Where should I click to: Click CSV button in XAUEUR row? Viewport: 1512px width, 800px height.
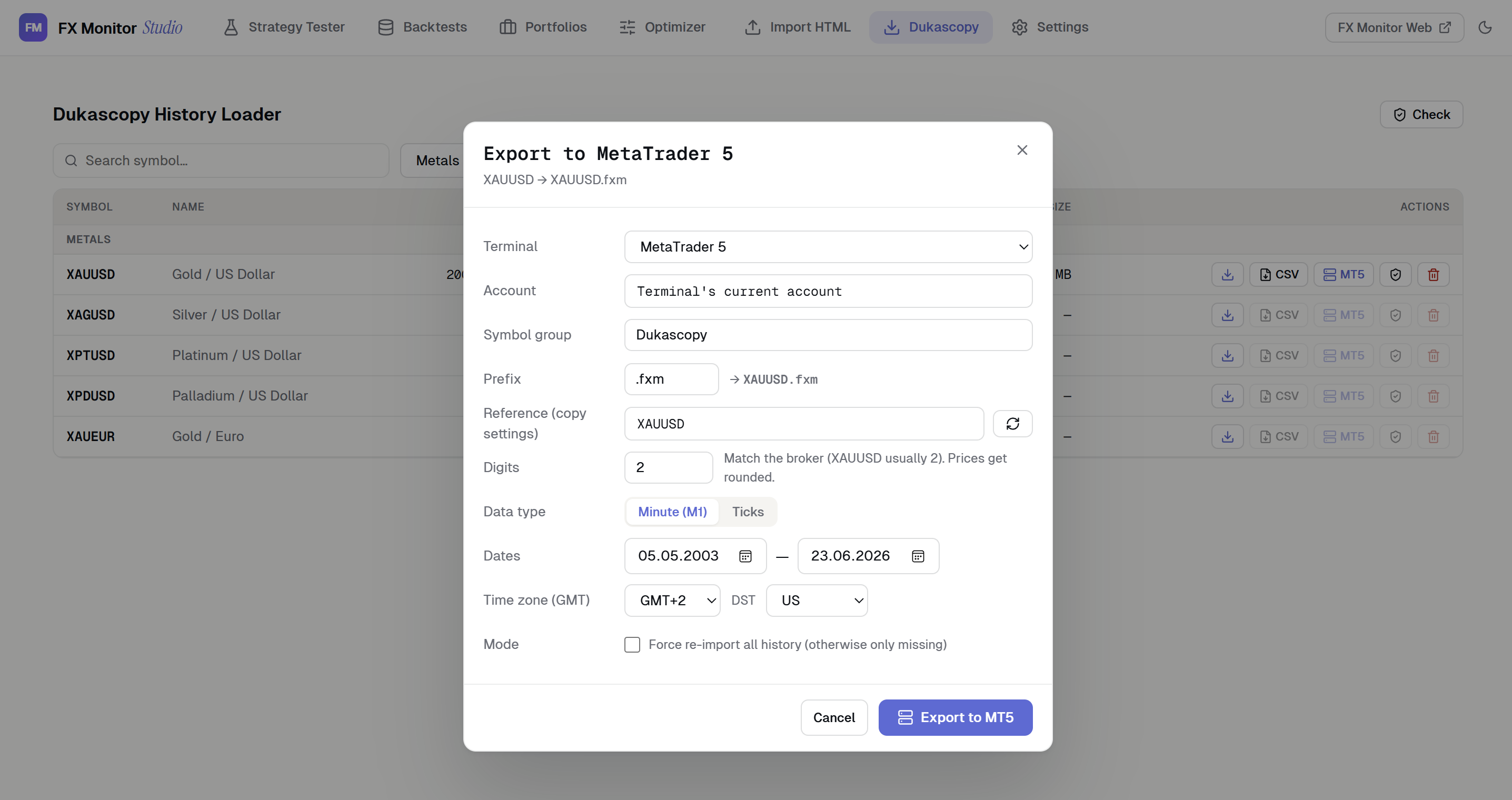point(1278,436)
